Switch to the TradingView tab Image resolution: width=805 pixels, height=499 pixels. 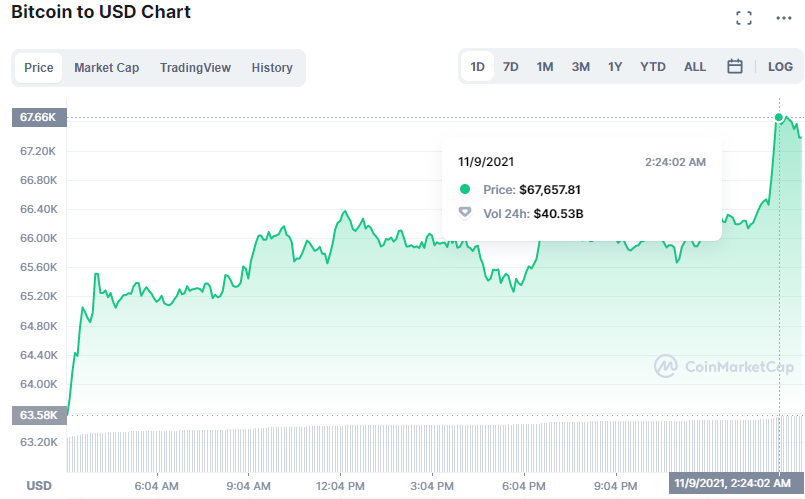pos(195,68)
